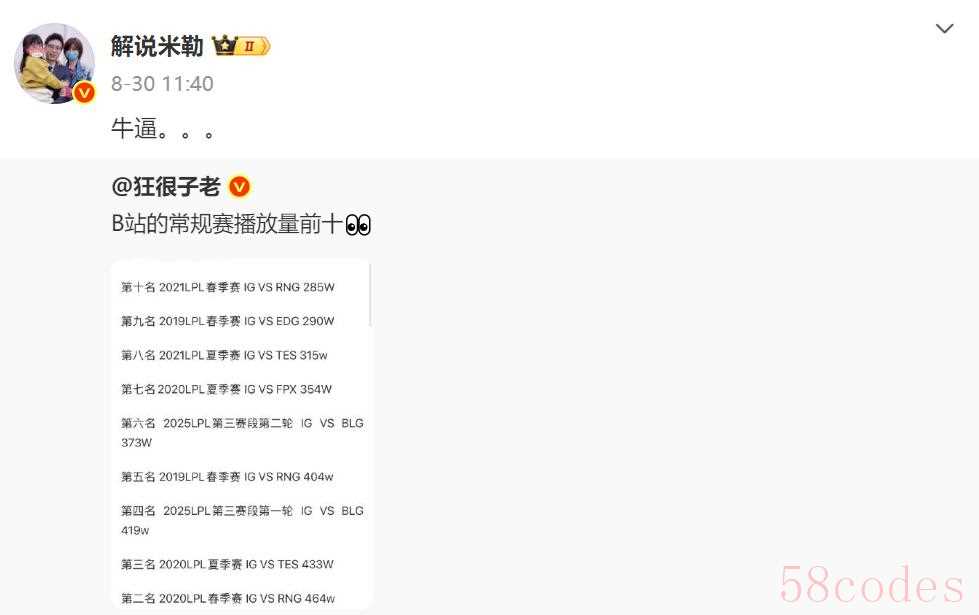979x615 pixels.
Task: Click the 第五名 IG VS RNG 404w row
Action: click(227, 477)
